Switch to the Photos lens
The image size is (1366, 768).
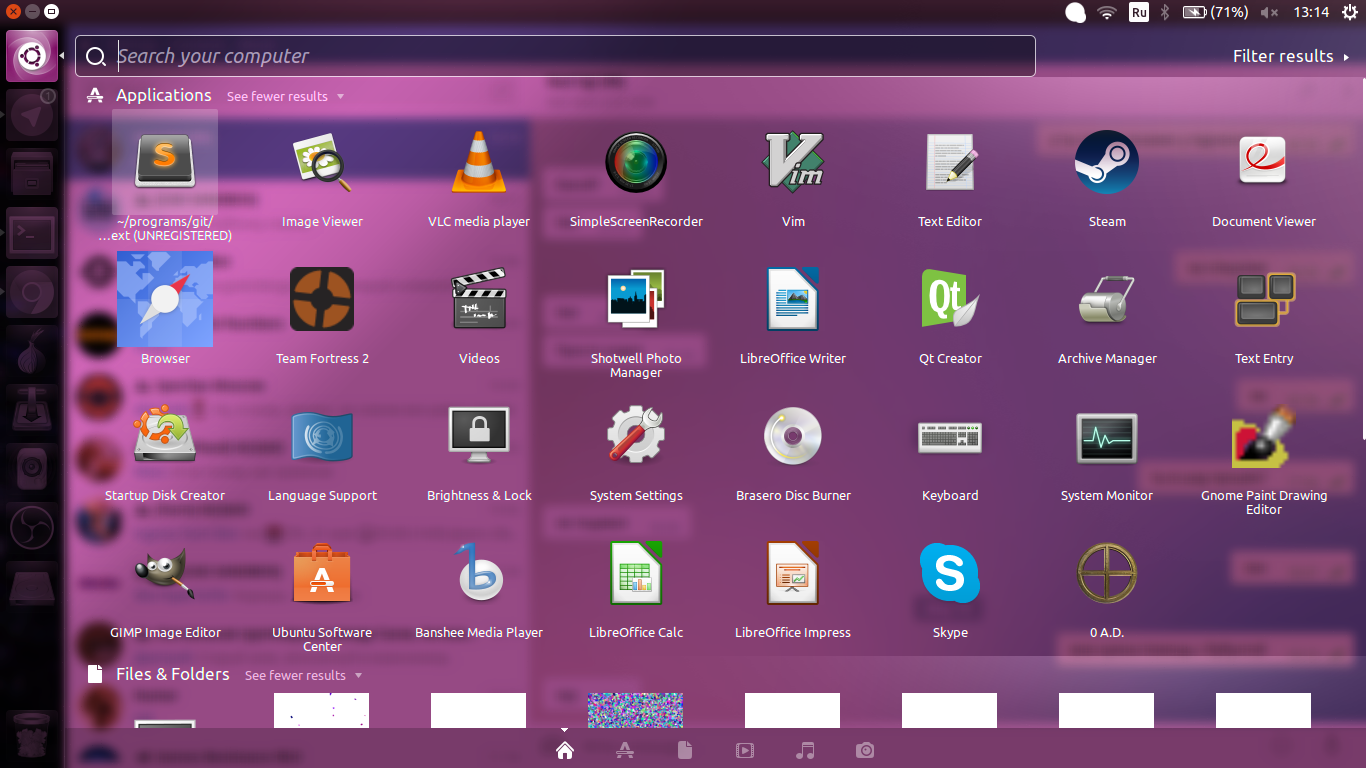pos(865,750)
